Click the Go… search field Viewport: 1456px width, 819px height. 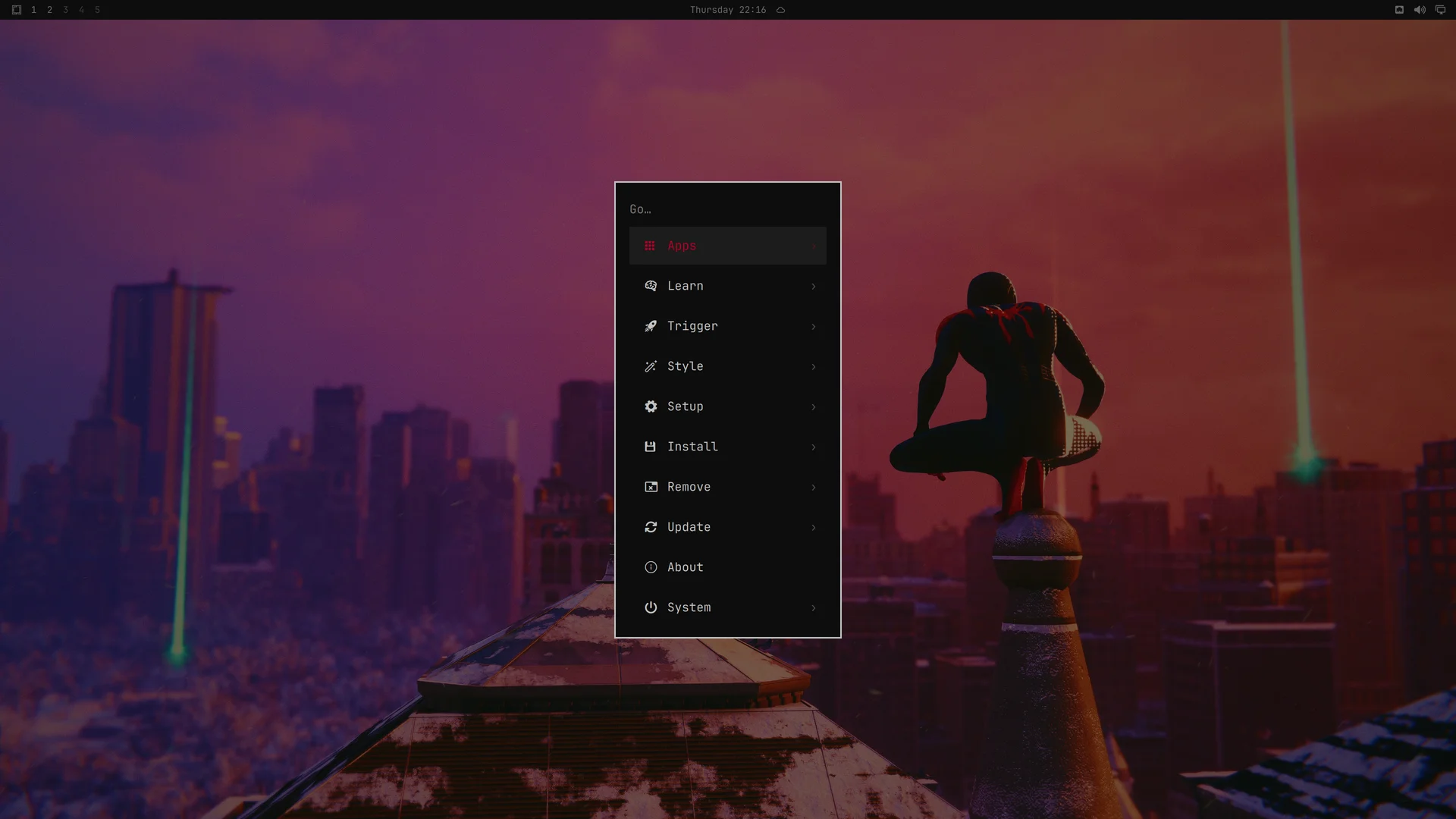pos(728,209)
